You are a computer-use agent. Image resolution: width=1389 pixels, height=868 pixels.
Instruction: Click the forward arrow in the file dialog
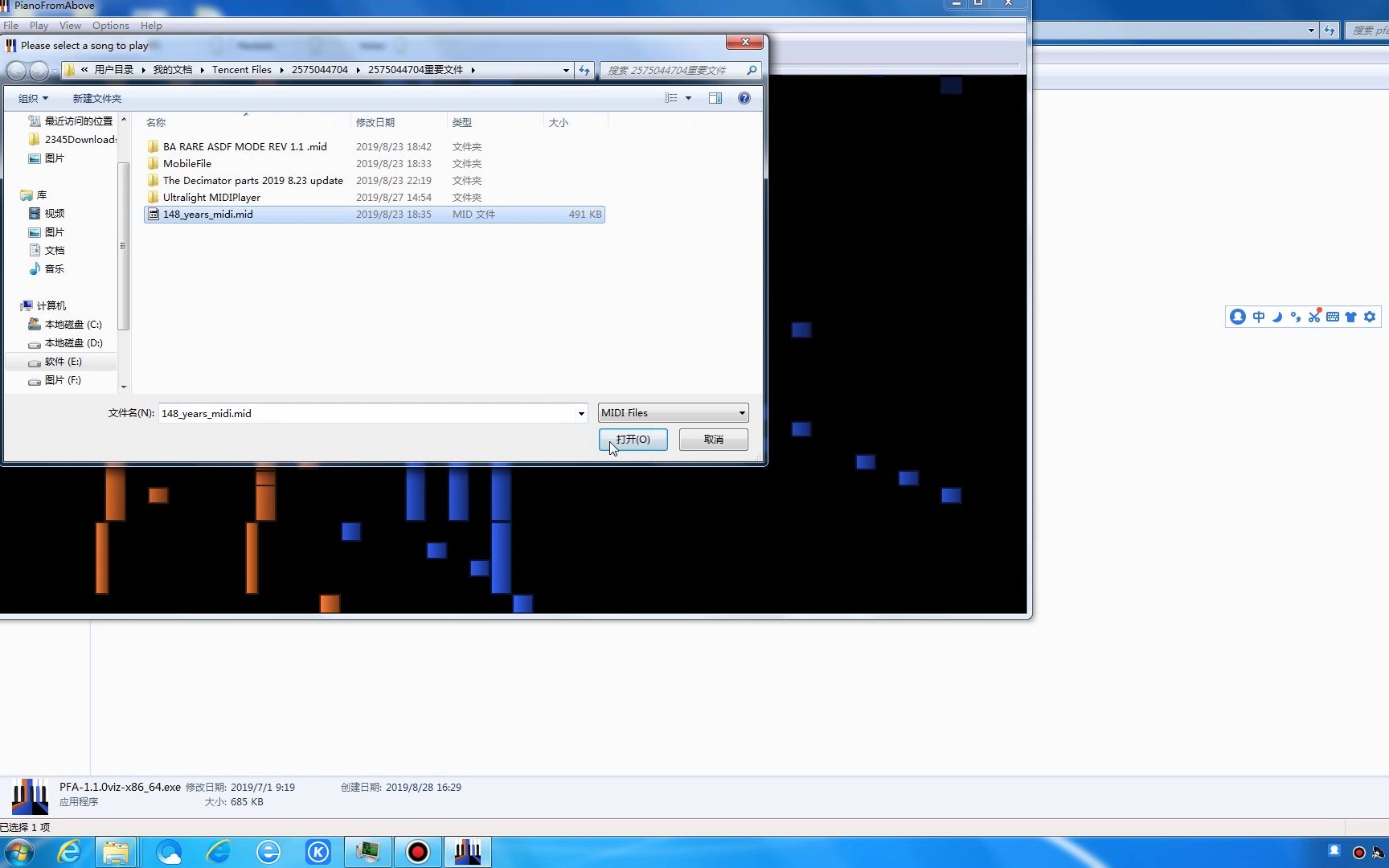pos(39,71)
